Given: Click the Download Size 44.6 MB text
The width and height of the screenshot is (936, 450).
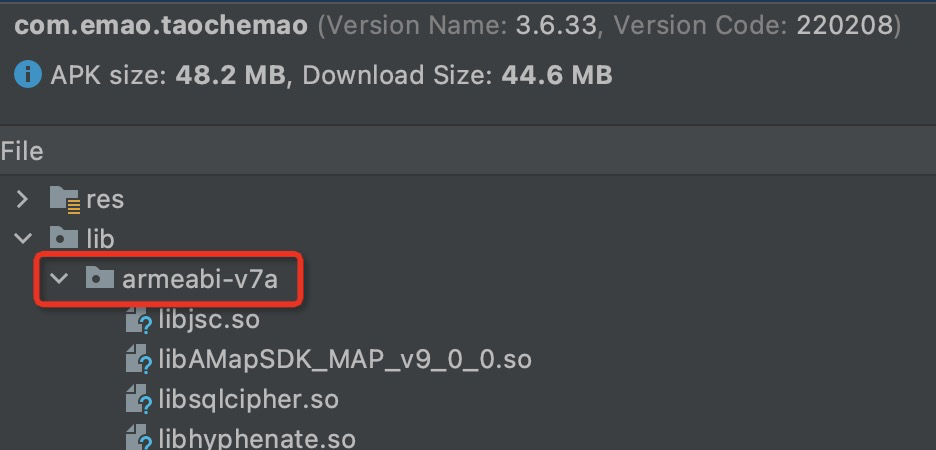Looking at the screenshot, I should [x=457, y=74].
